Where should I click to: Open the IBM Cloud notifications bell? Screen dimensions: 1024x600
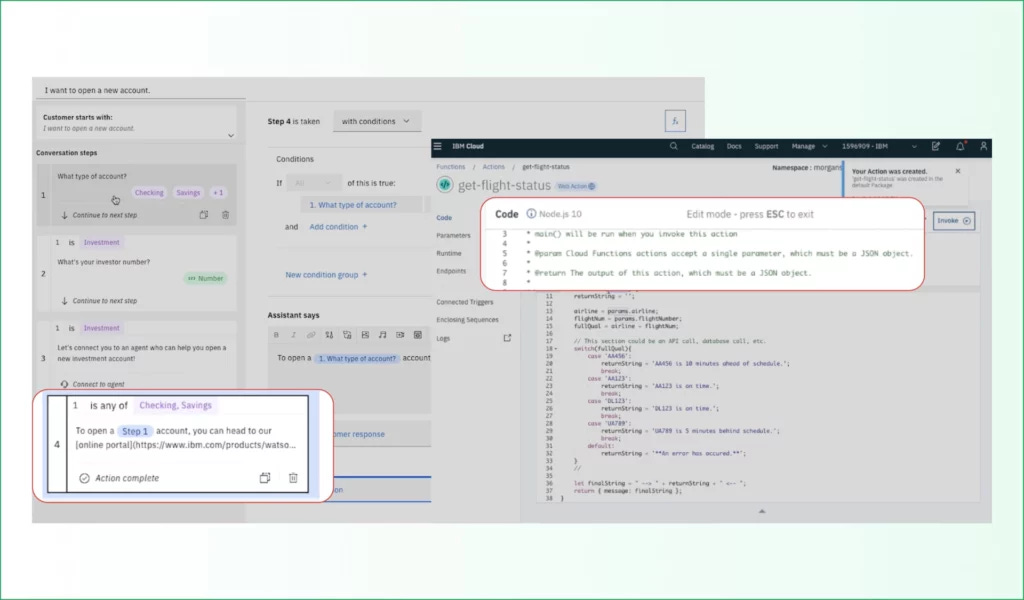960,146
